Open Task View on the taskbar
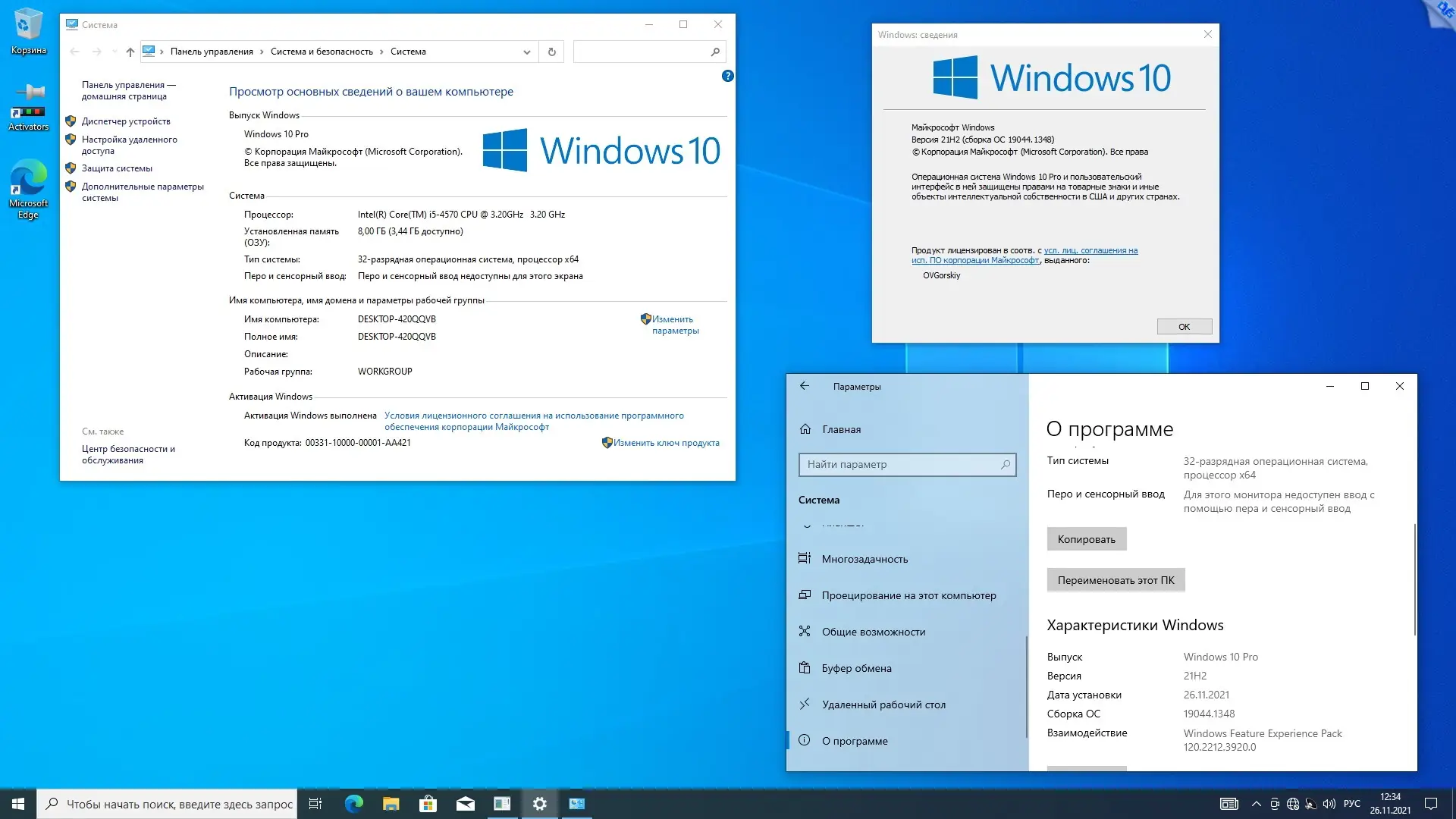1456x819 pixels. [315, 804]
